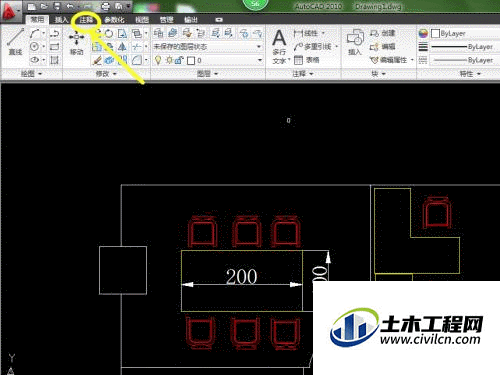Open the arc tool dropdown arrow
Screen dimensions: 500x375
[x=44, y=33]
